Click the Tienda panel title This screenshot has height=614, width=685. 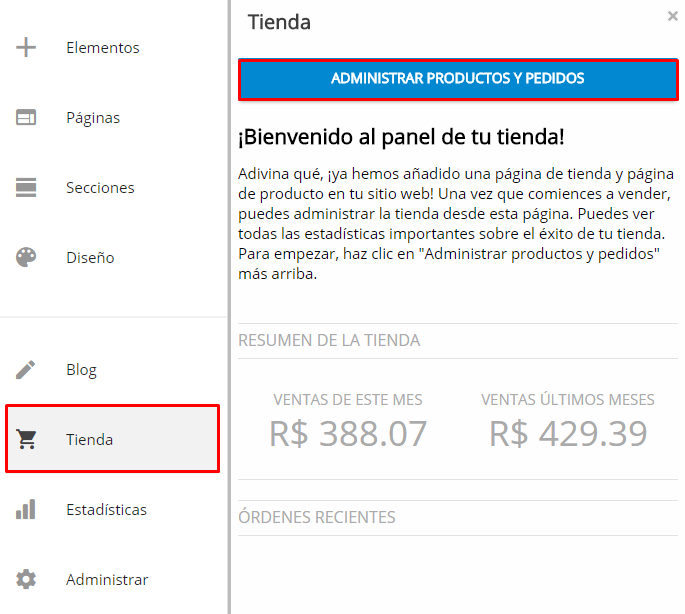(x=279, y=22)
